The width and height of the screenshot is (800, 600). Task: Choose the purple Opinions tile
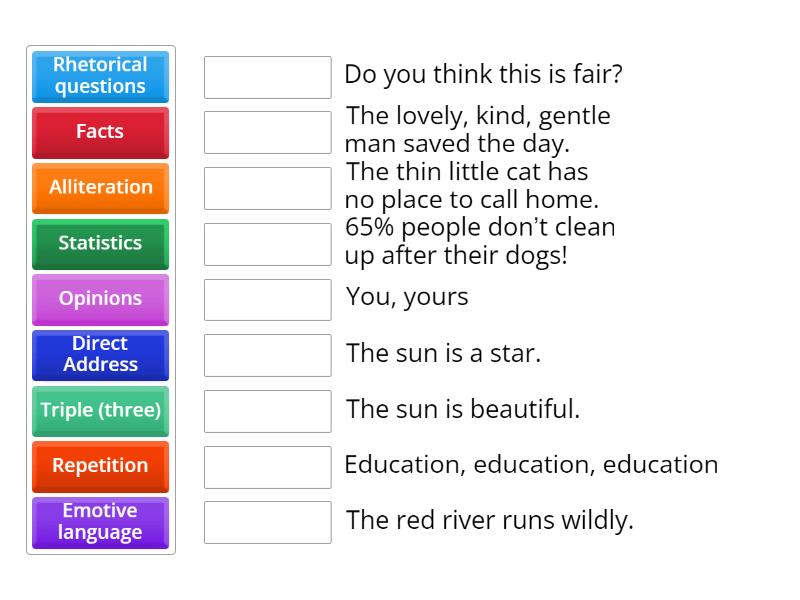[100, 299]
